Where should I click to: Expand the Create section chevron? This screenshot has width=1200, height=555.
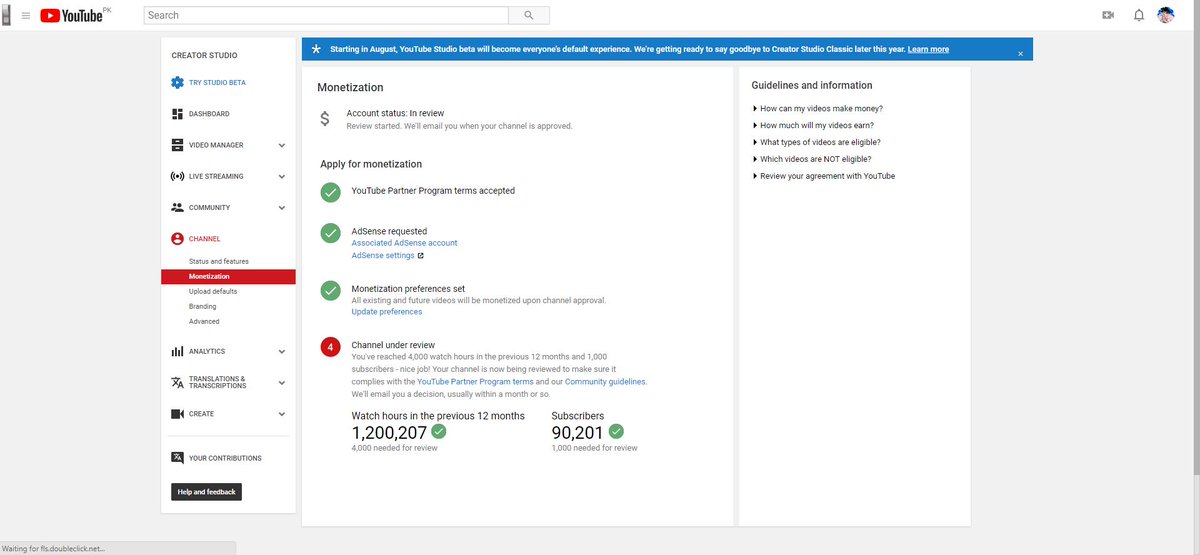282,414
